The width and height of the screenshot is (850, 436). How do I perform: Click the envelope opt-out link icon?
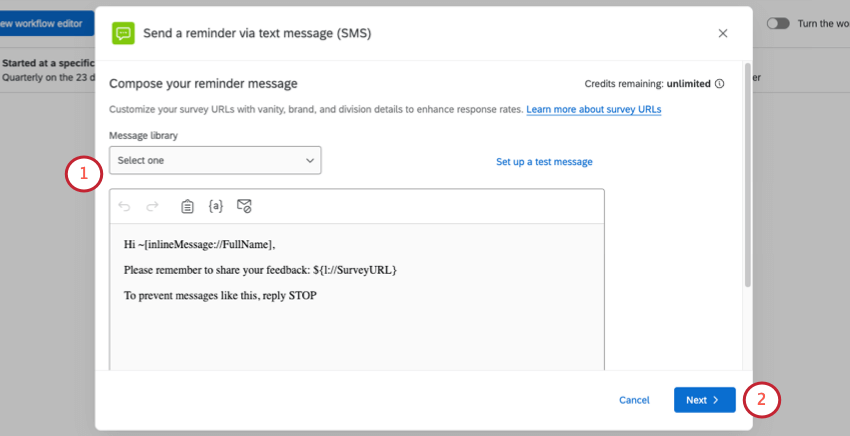point(244,206)
